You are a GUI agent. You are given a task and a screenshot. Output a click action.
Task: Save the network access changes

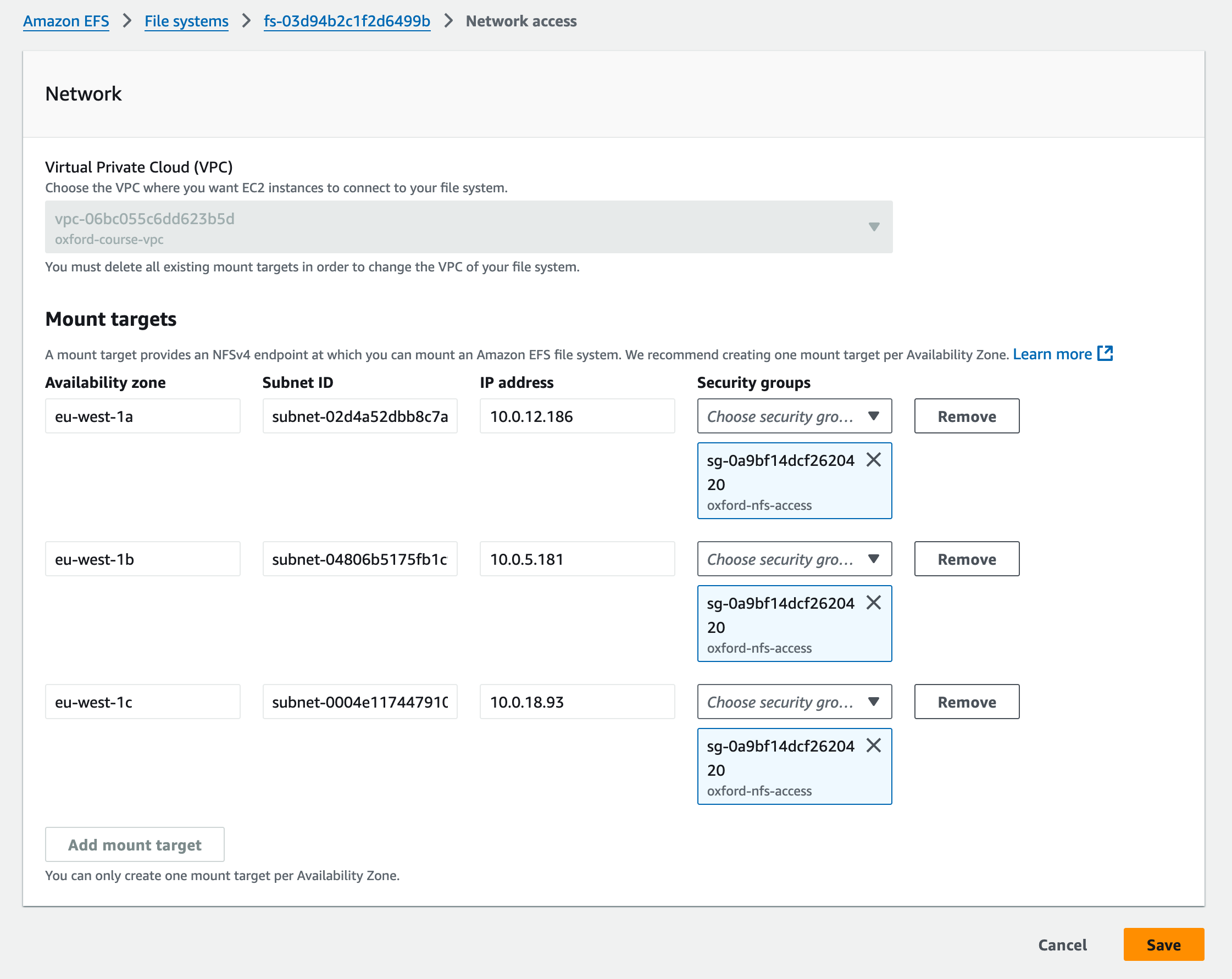pos(1163,945)
